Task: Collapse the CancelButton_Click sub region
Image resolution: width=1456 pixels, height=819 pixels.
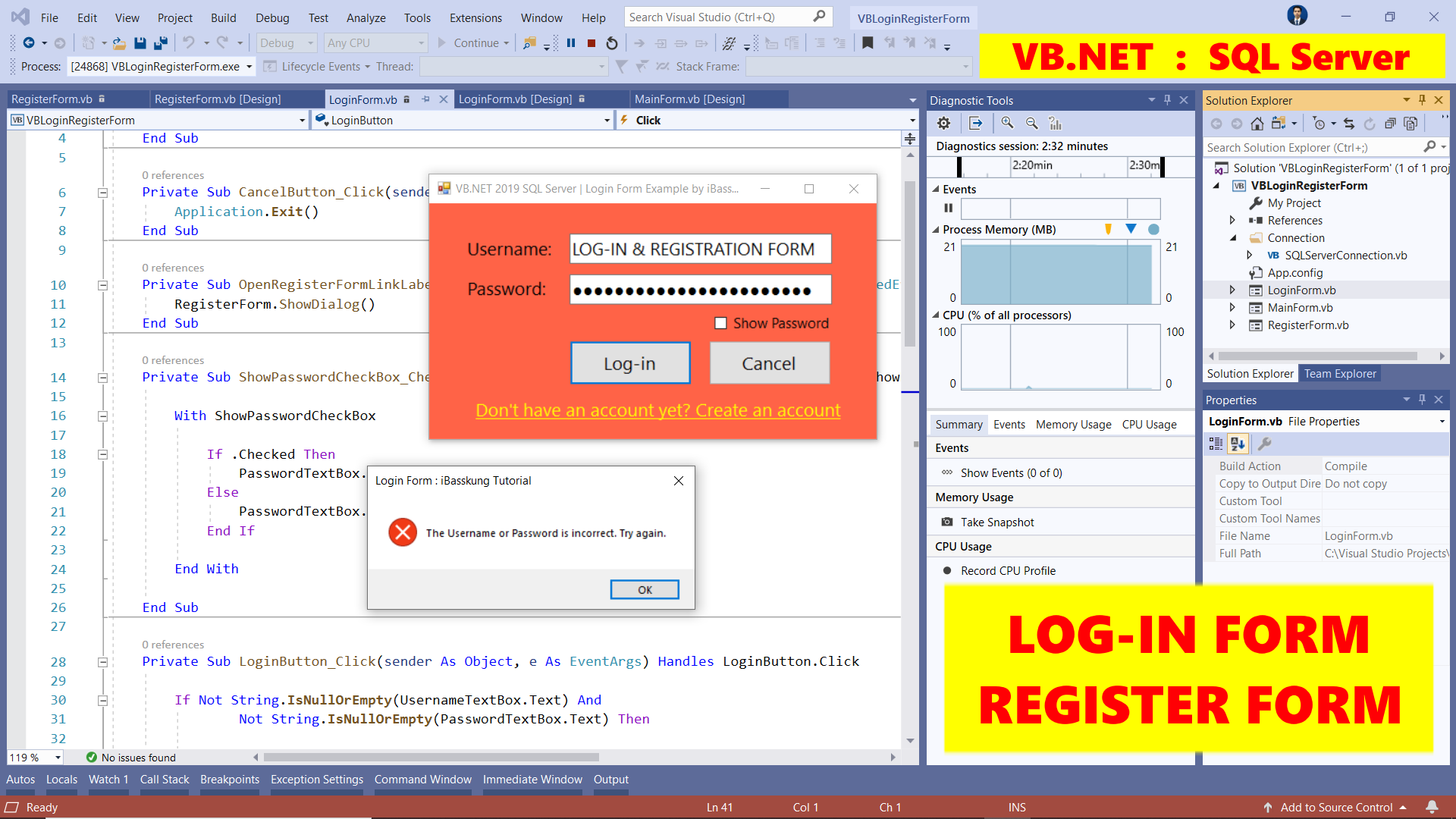Action: (x=102, y=193)
